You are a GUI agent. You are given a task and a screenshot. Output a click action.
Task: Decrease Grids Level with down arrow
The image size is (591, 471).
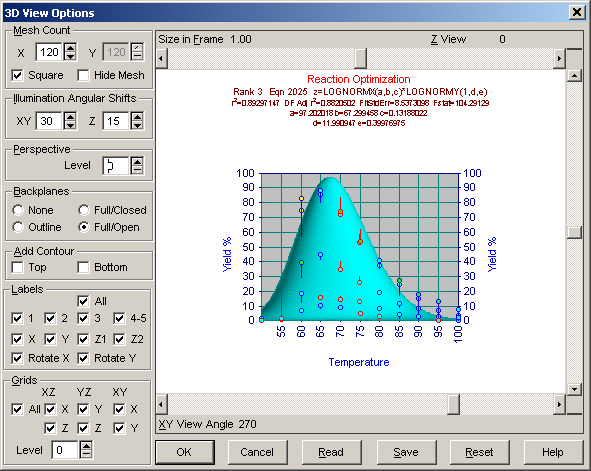[86, 454]
